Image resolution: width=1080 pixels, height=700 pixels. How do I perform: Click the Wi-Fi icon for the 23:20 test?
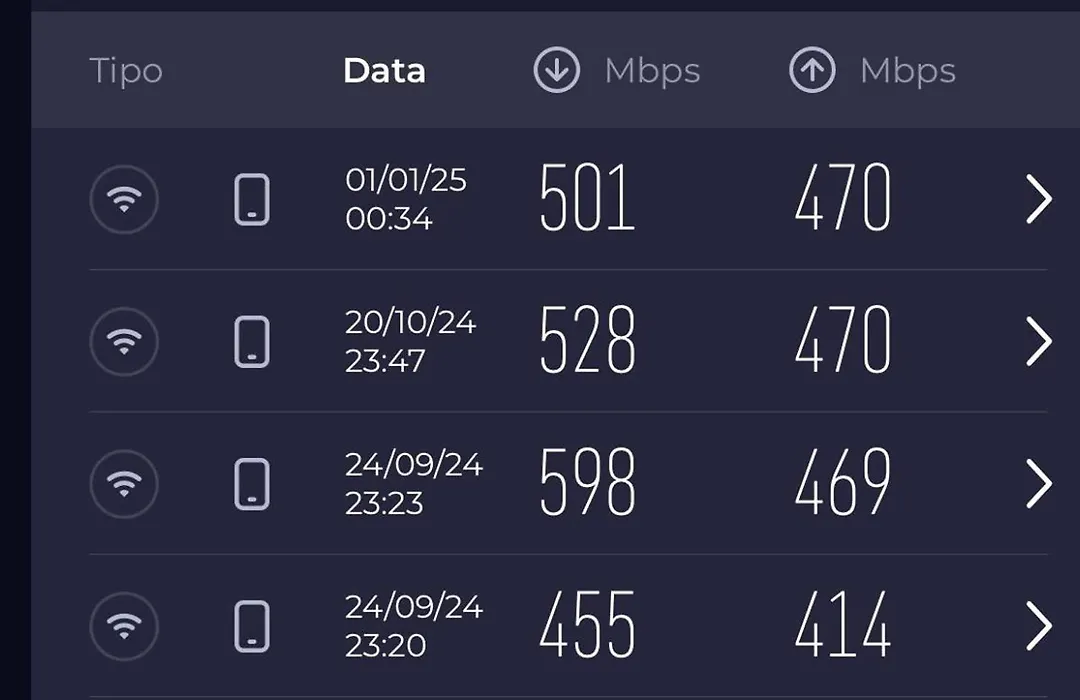tap(124, 626)
